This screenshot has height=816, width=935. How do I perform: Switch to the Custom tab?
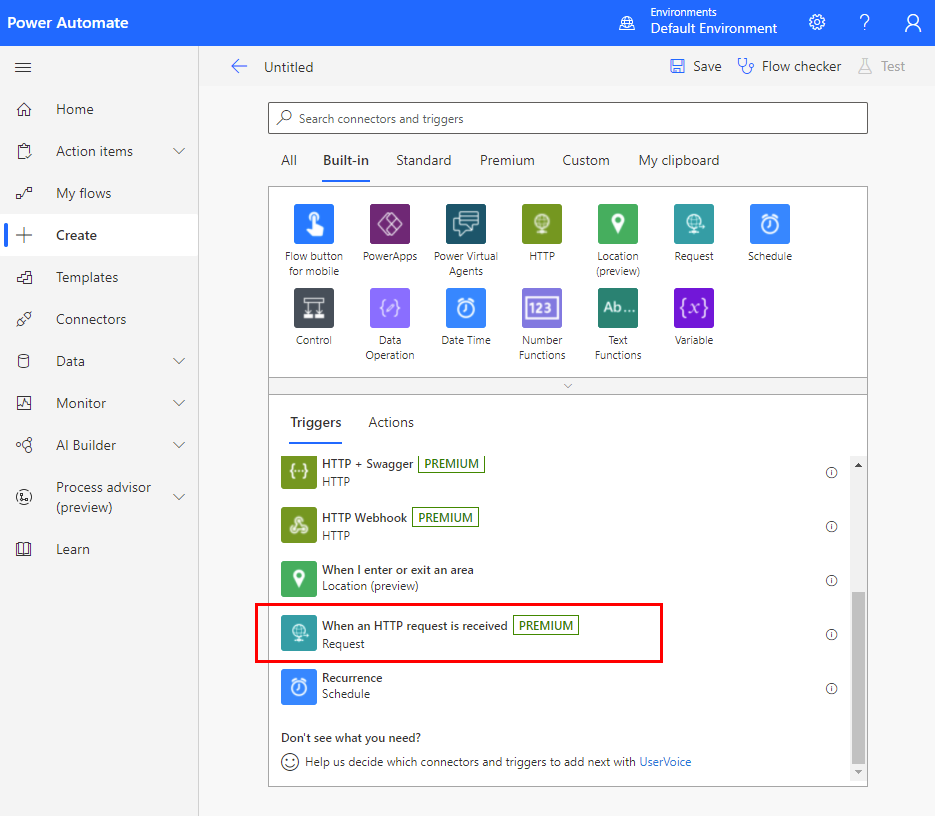(586, 160)
